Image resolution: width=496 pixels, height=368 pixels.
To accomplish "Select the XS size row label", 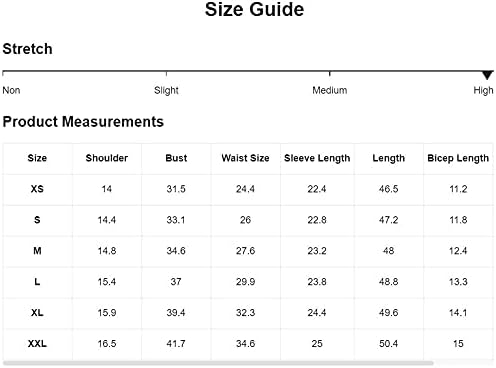I will [37, 189].
